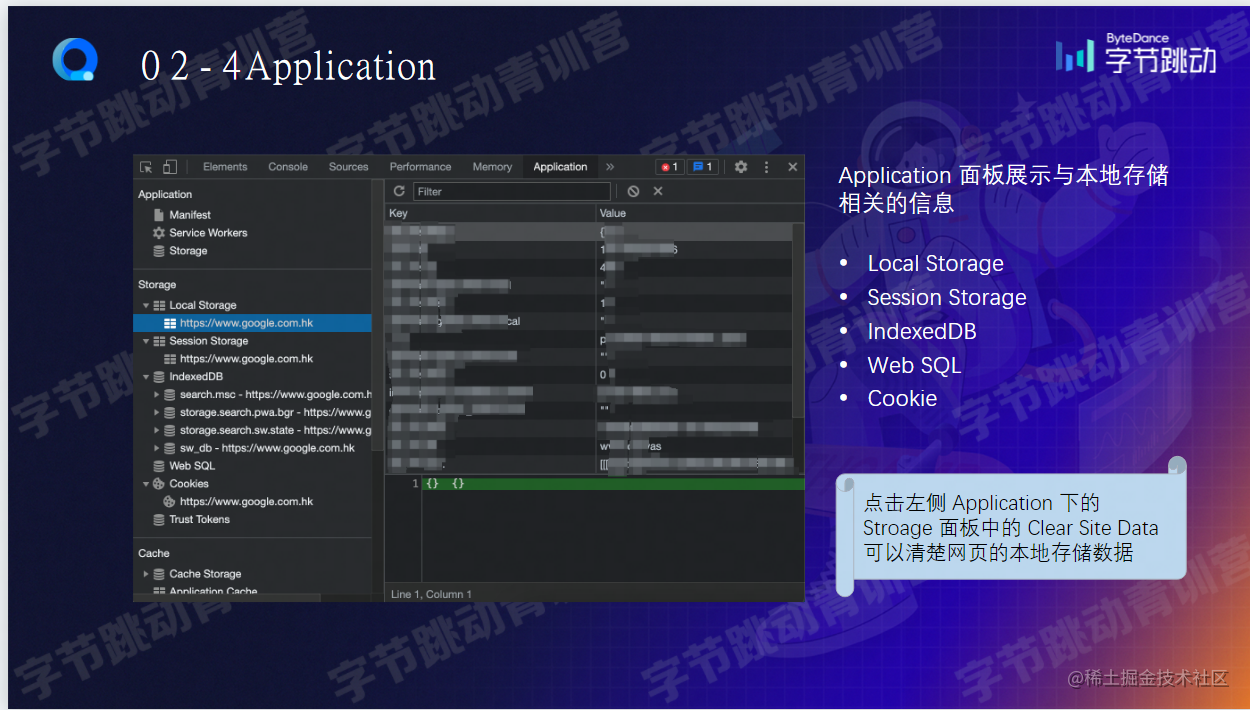Toggle the device toolbar icon
The width and height of the screenshot is (1250, 710).
click(170, 167)
